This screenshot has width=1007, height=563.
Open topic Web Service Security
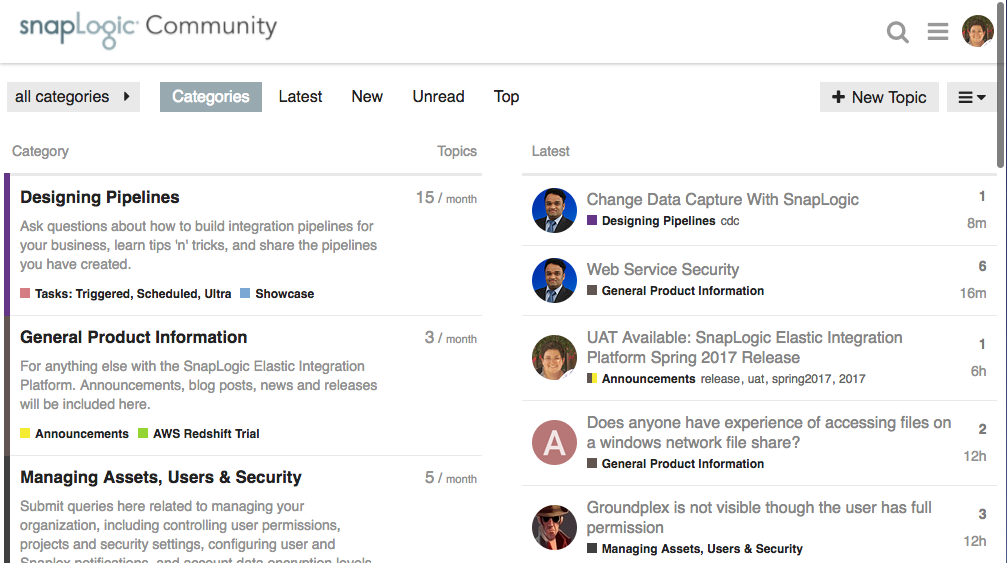click(663, 270)
